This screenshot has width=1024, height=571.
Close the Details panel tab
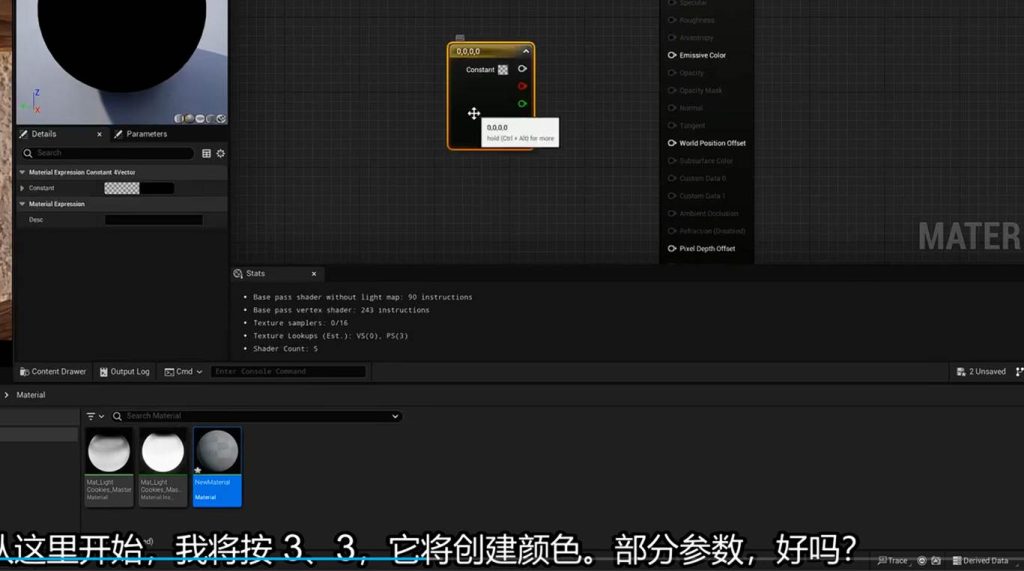(99, 134)
